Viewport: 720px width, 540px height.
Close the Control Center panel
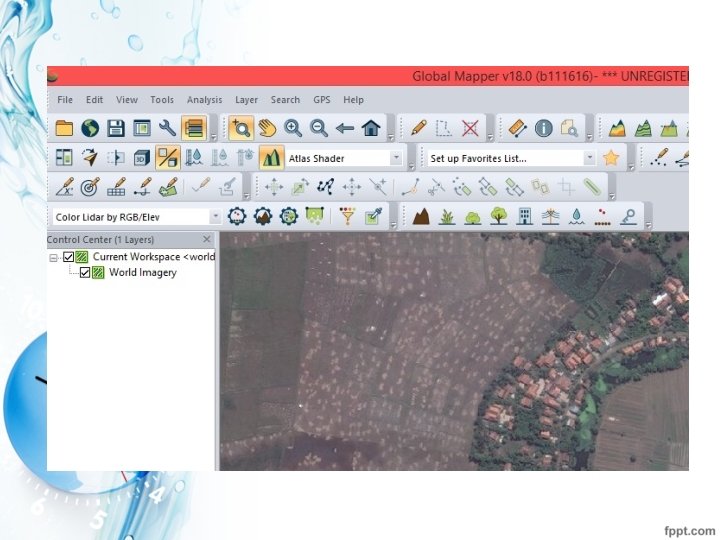click(x=207, y=239)
